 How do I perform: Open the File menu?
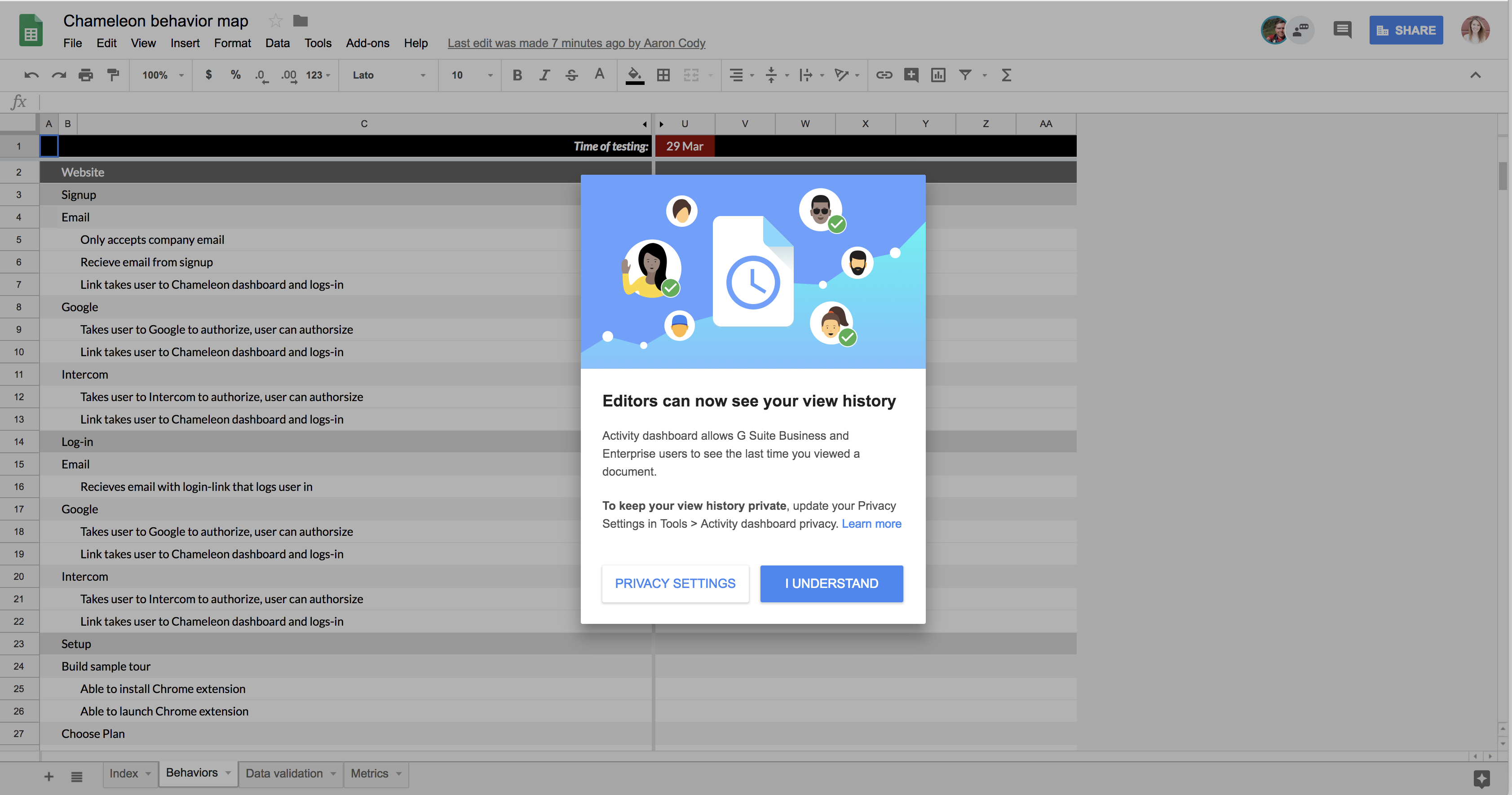point(72,43)
